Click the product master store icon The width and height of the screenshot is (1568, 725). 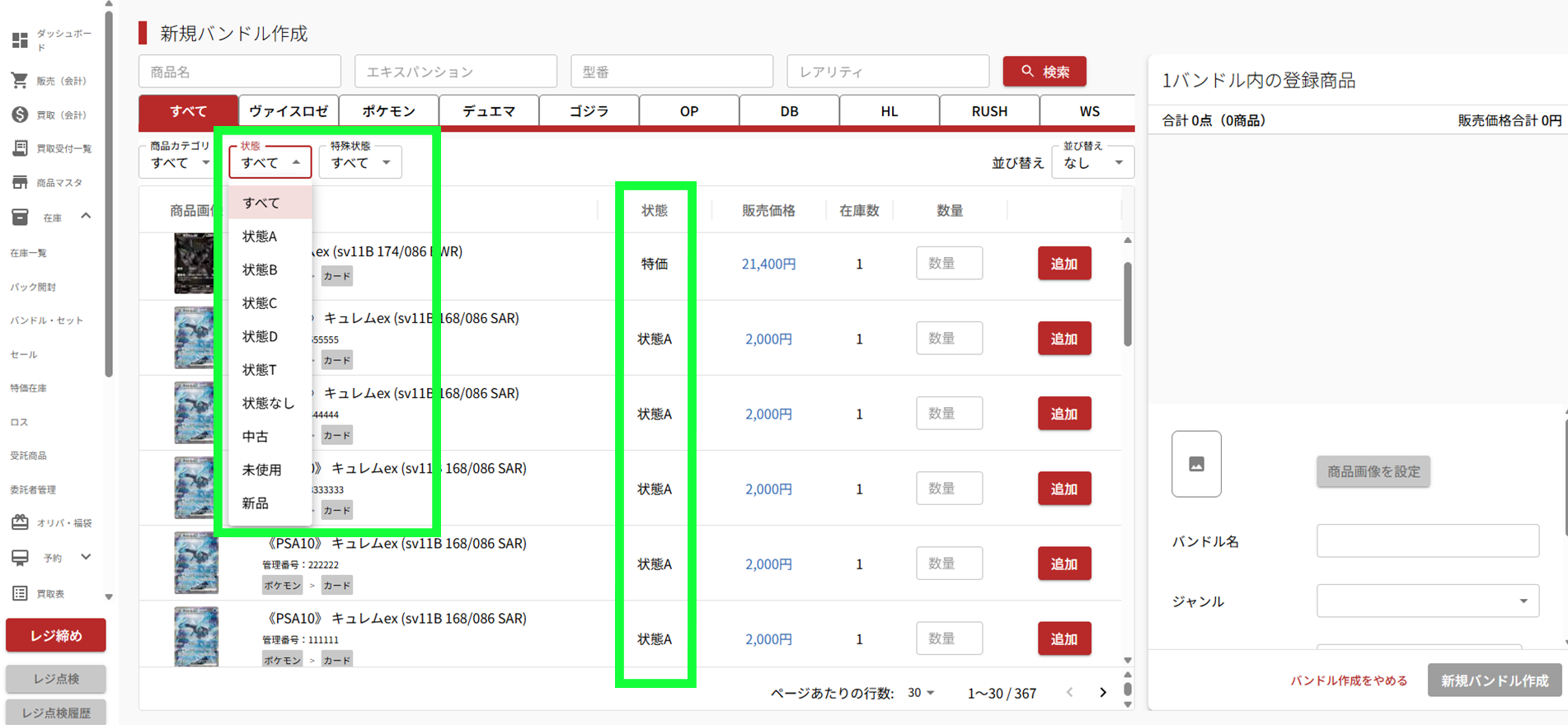pos(20,182)
